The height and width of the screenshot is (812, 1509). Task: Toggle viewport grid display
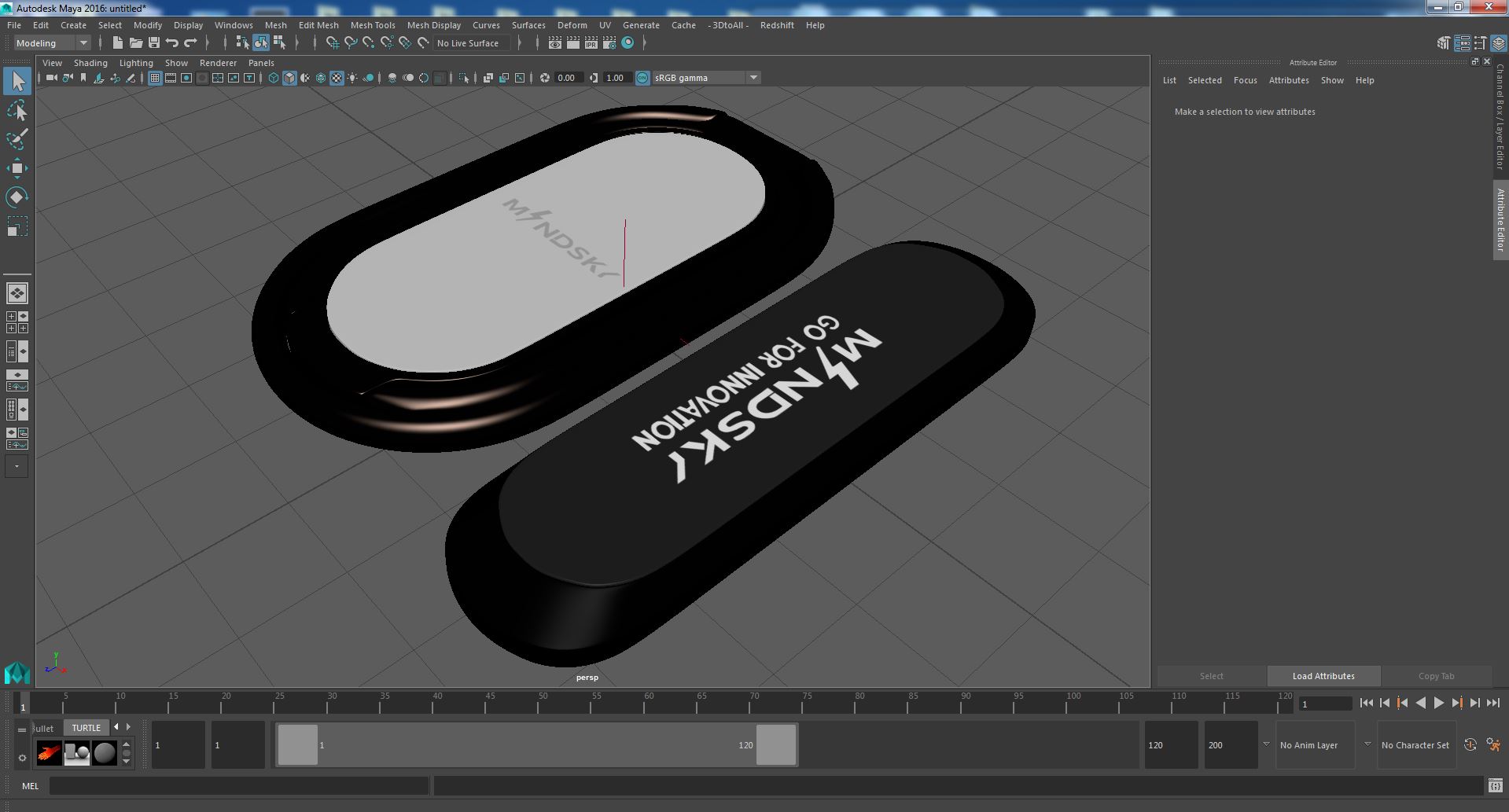(155, 78)
